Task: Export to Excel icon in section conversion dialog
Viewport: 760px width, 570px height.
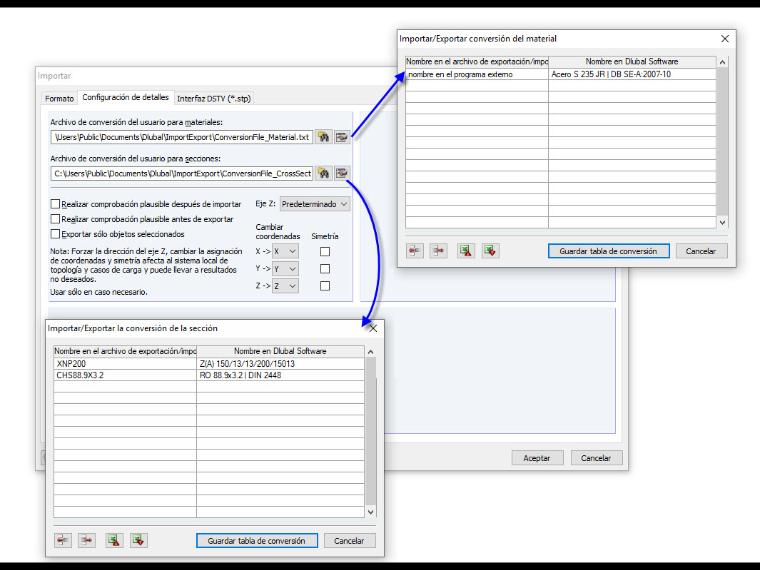Action: [114, 540]
